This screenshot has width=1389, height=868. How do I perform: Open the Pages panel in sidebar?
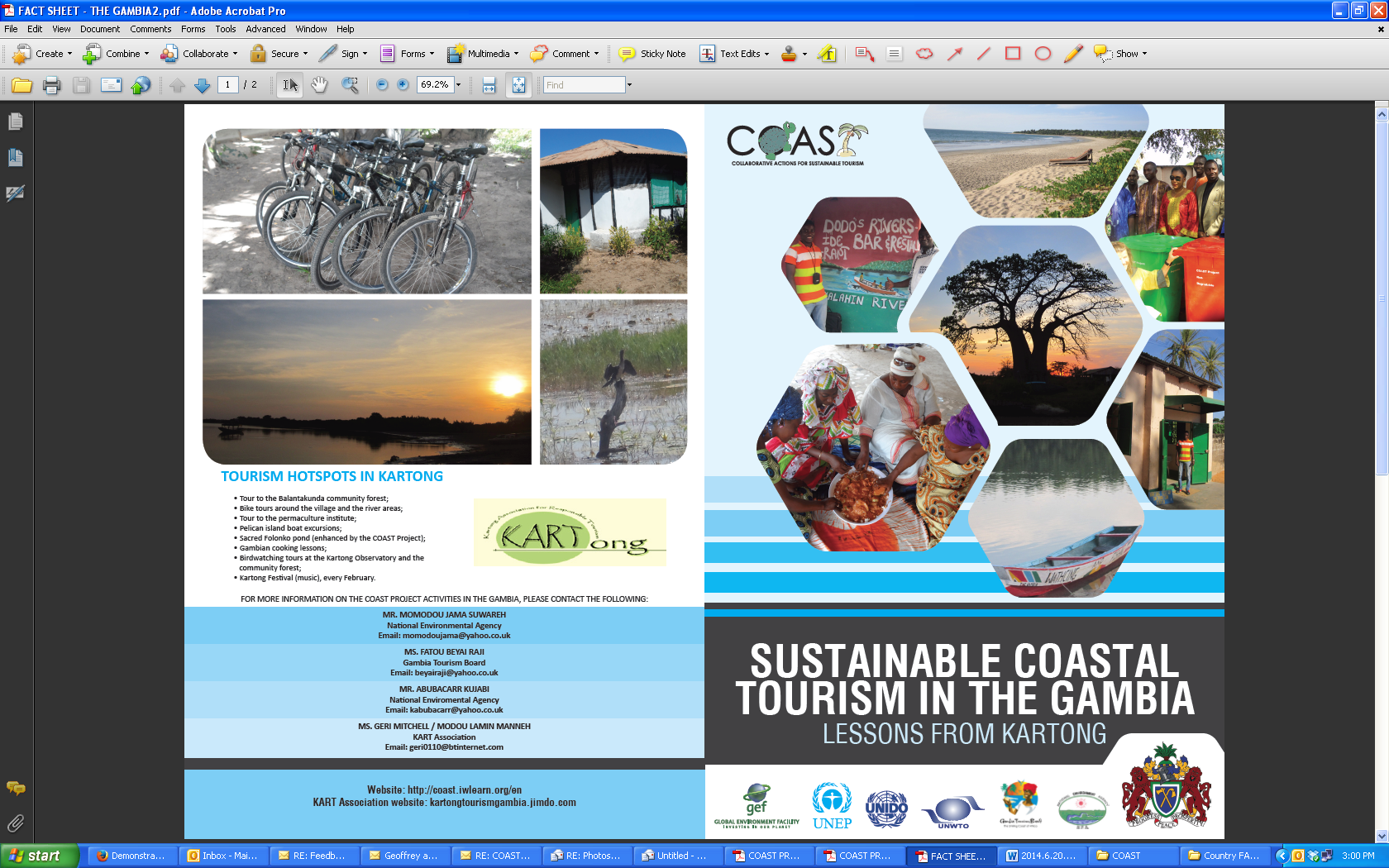[15, 122]
